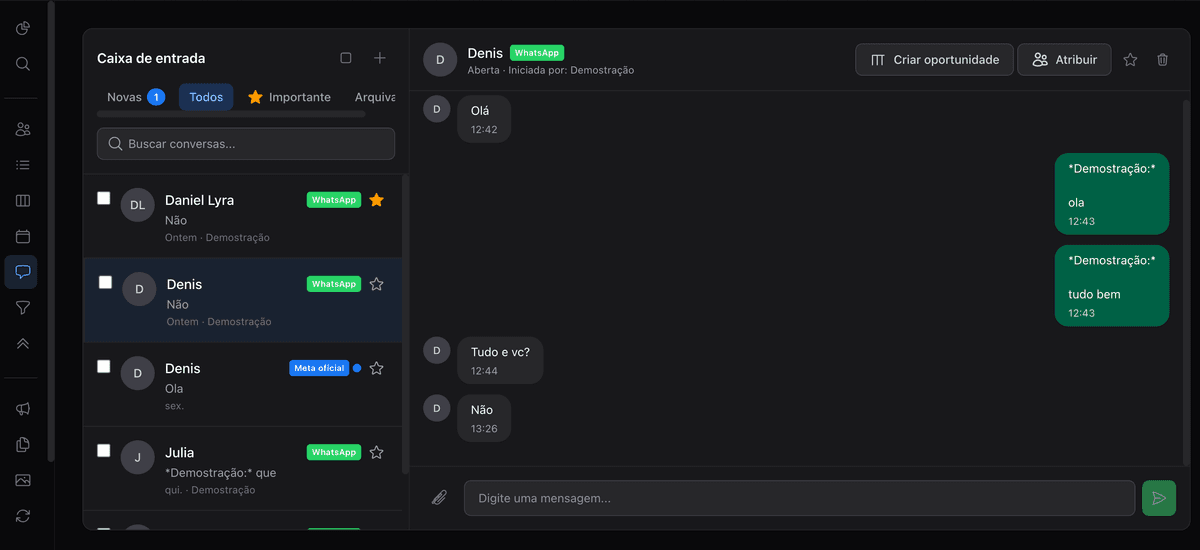Screen dimensions: 1200x550
Task: Star the conversation in the chat header
Action: pos(1130,60)
